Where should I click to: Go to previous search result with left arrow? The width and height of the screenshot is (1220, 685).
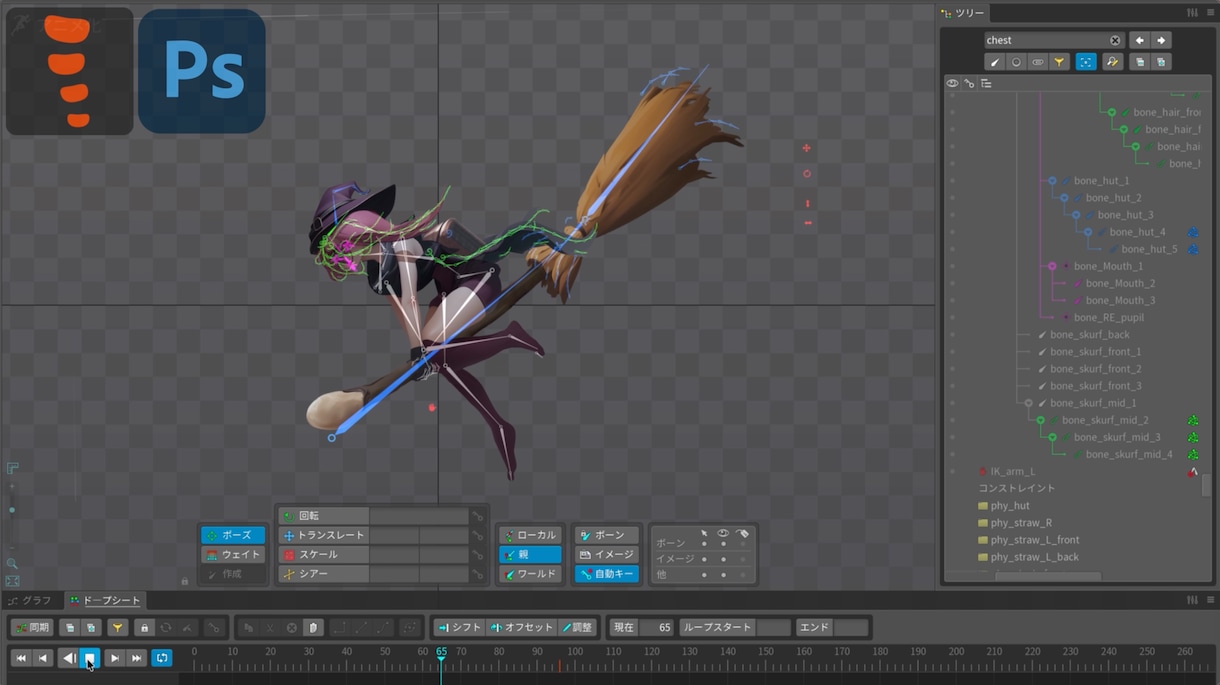(1139, 40)
